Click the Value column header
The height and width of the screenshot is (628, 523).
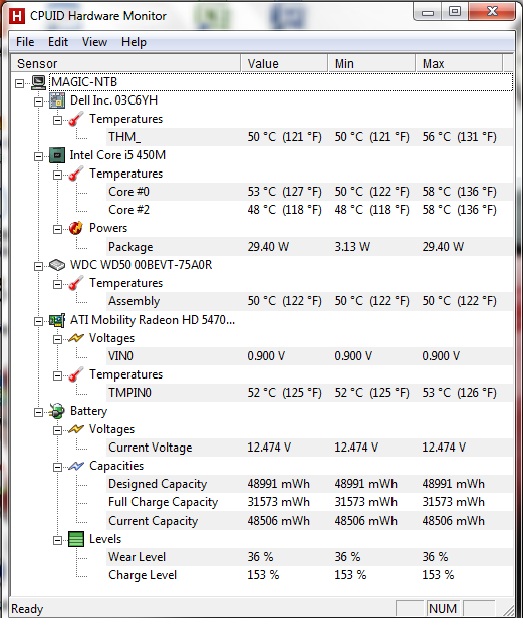click(x=284, y=64)
